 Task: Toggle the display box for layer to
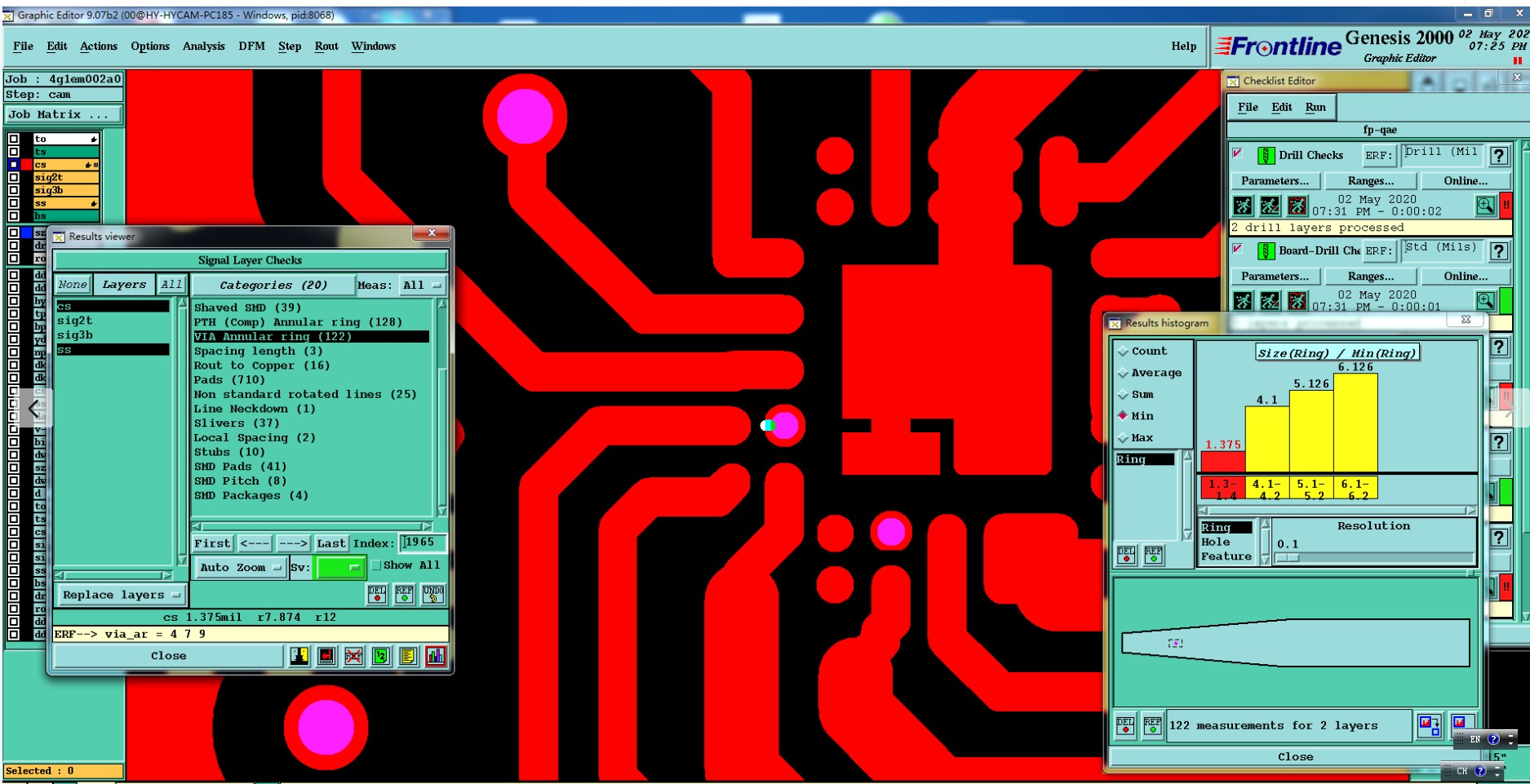[x=14, y=139]
